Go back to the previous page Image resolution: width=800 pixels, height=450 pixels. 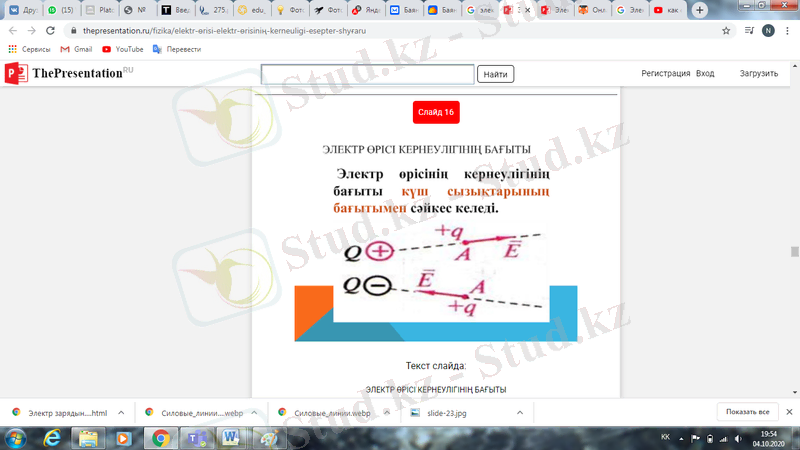click(13, 31)
